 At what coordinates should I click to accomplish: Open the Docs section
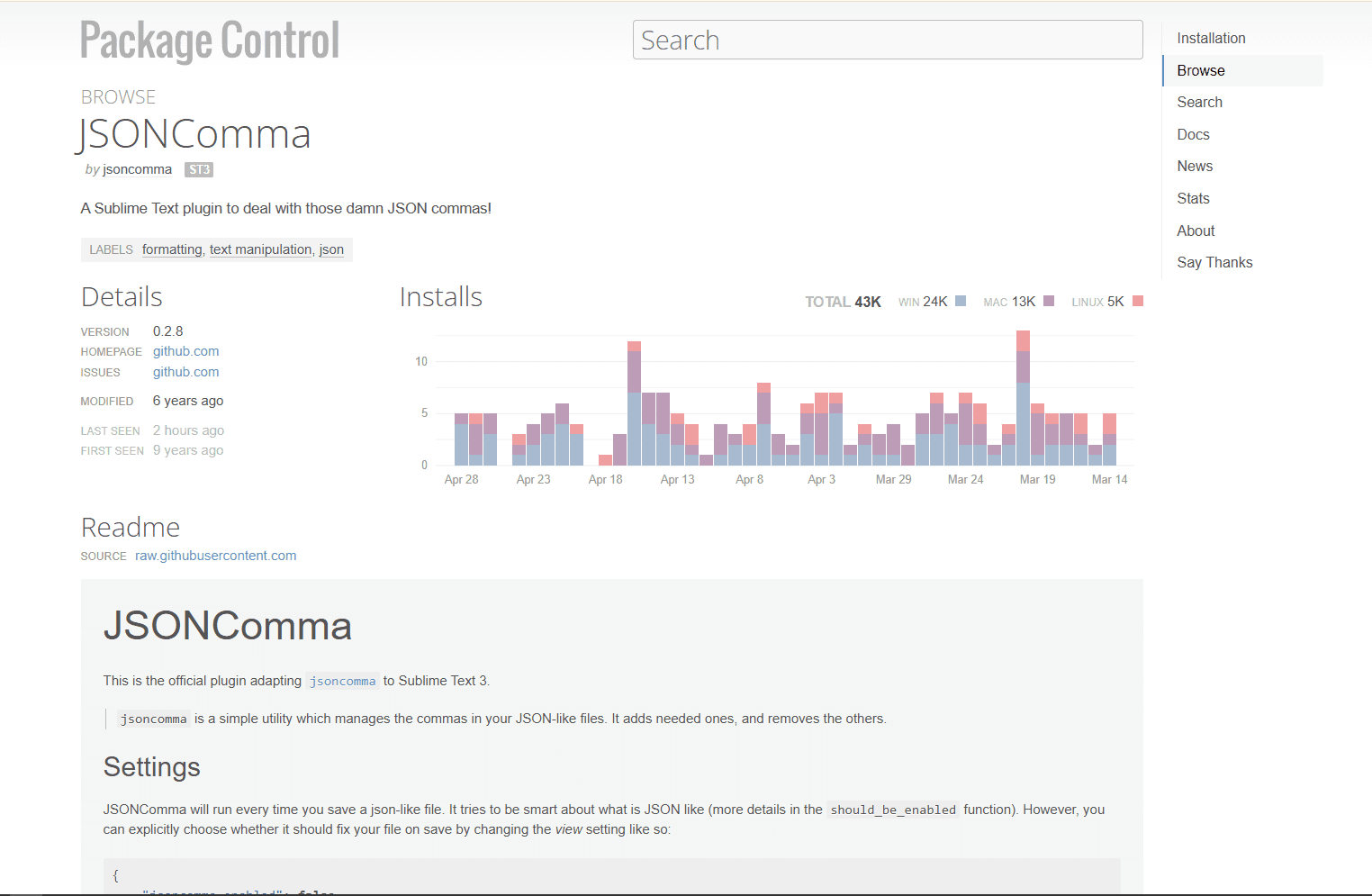[x=1193, y=134]
